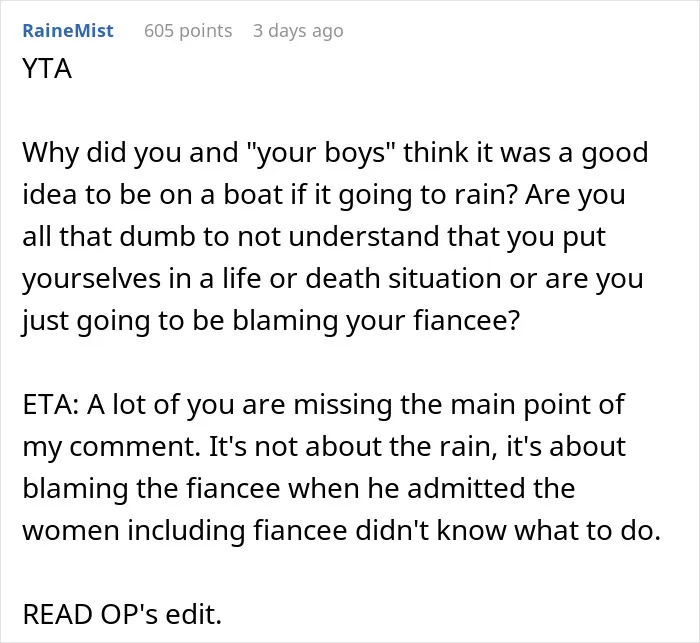Click the "605 points" score label
The width and height of the screenshot is (700, 643).
coord(188,31)
